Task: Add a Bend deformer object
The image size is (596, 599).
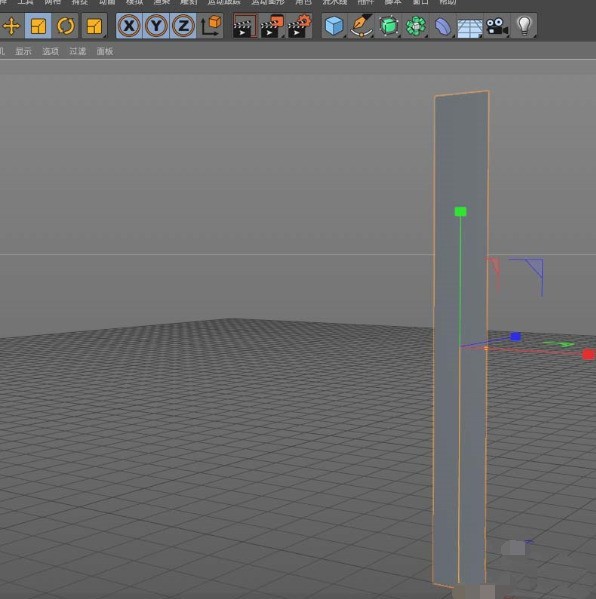Action: [x=443, y=26]
